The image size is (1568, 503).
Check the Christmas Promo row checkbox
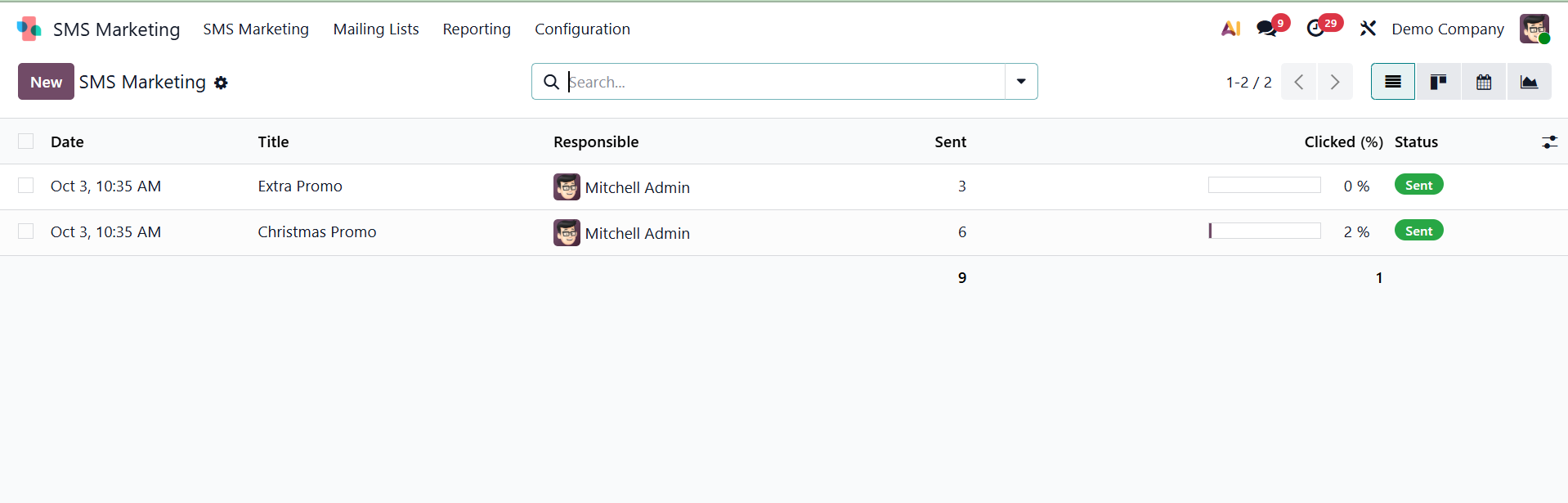tap(26, 231)
